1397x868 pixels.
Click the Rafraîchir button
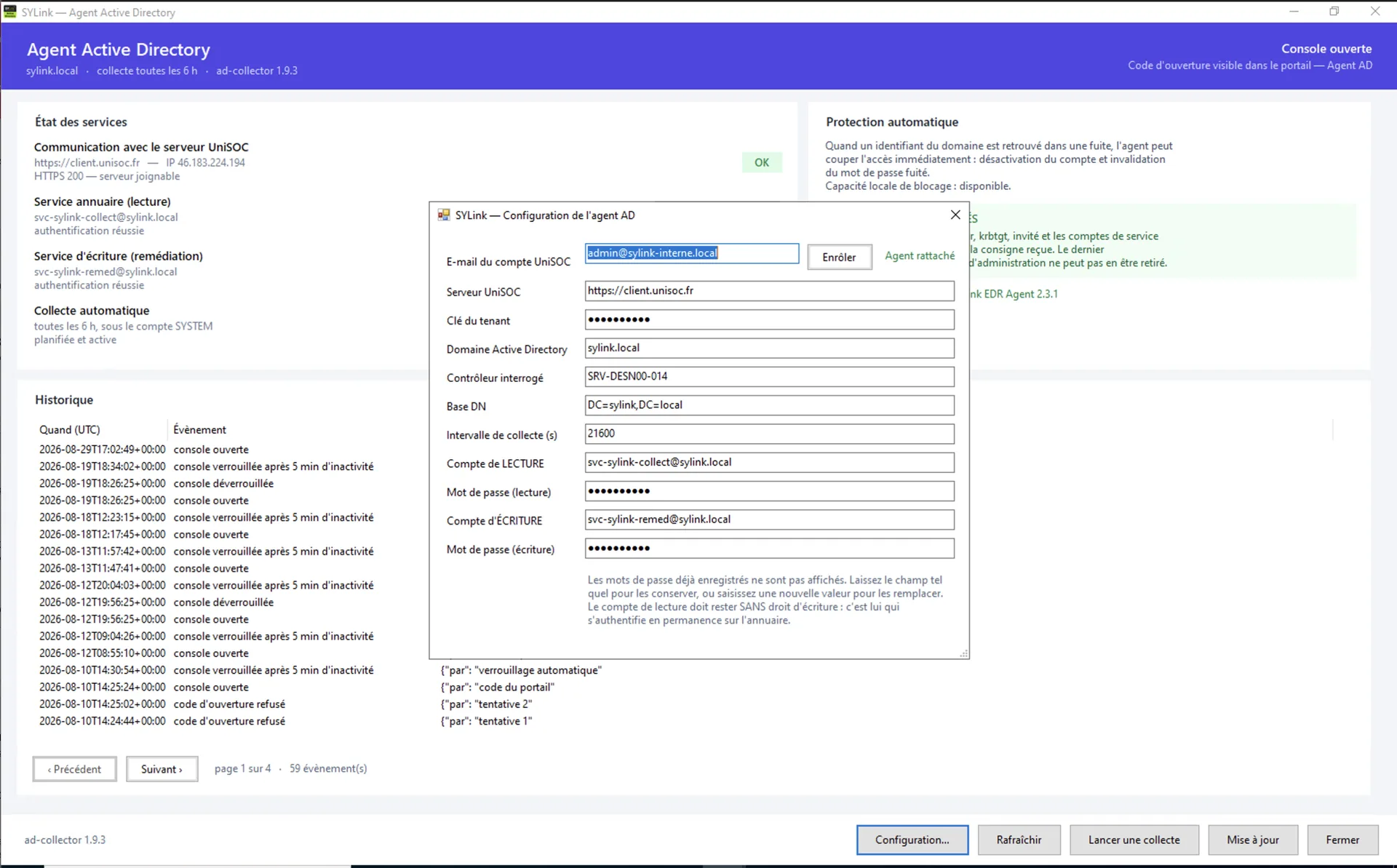(x=1019, y=840)
